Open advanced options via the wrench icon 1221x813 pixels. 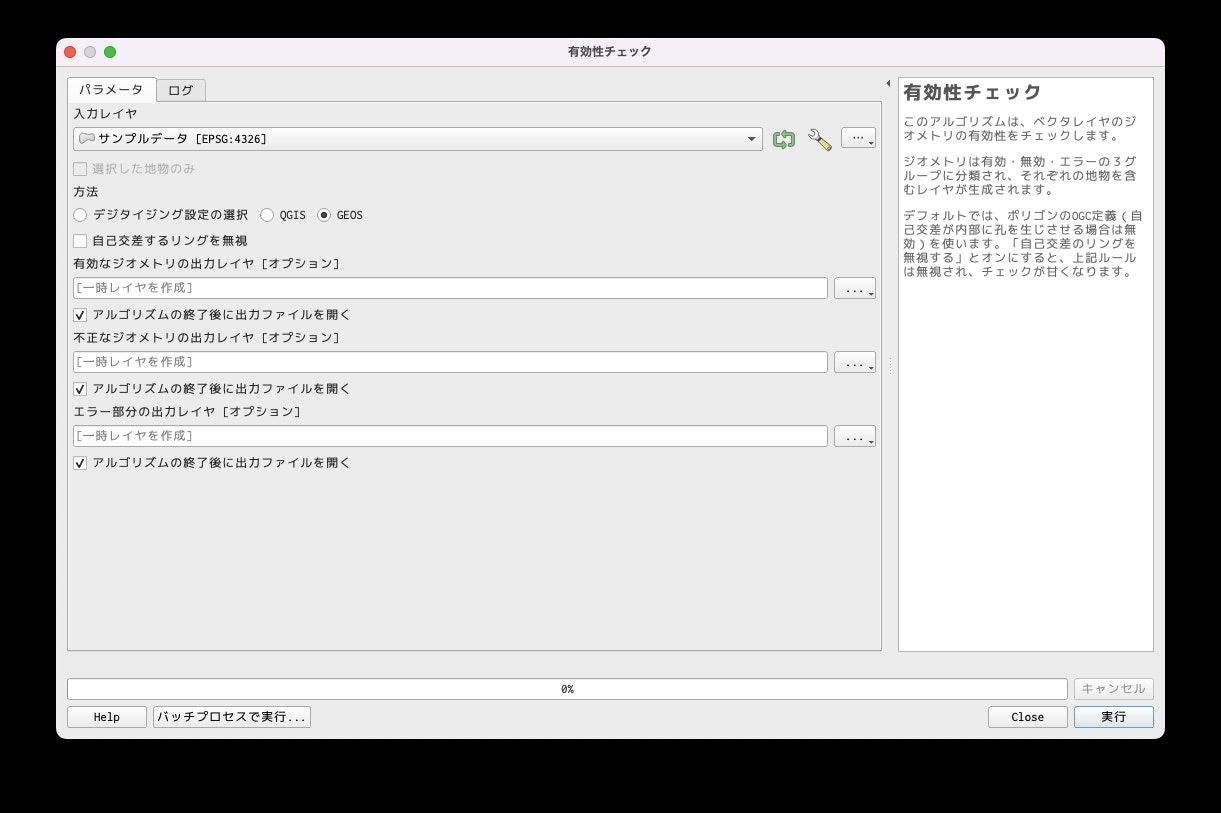pos(820,140)
